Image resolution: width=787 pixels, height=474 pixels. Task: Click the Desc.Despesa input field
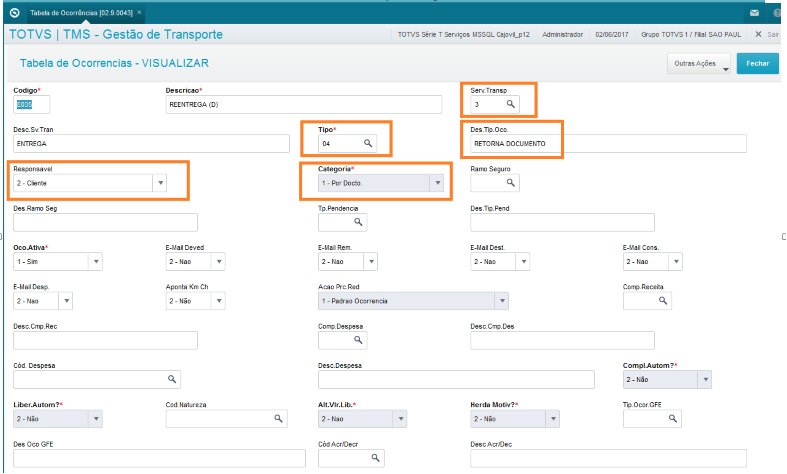click(x=456, y=380)
